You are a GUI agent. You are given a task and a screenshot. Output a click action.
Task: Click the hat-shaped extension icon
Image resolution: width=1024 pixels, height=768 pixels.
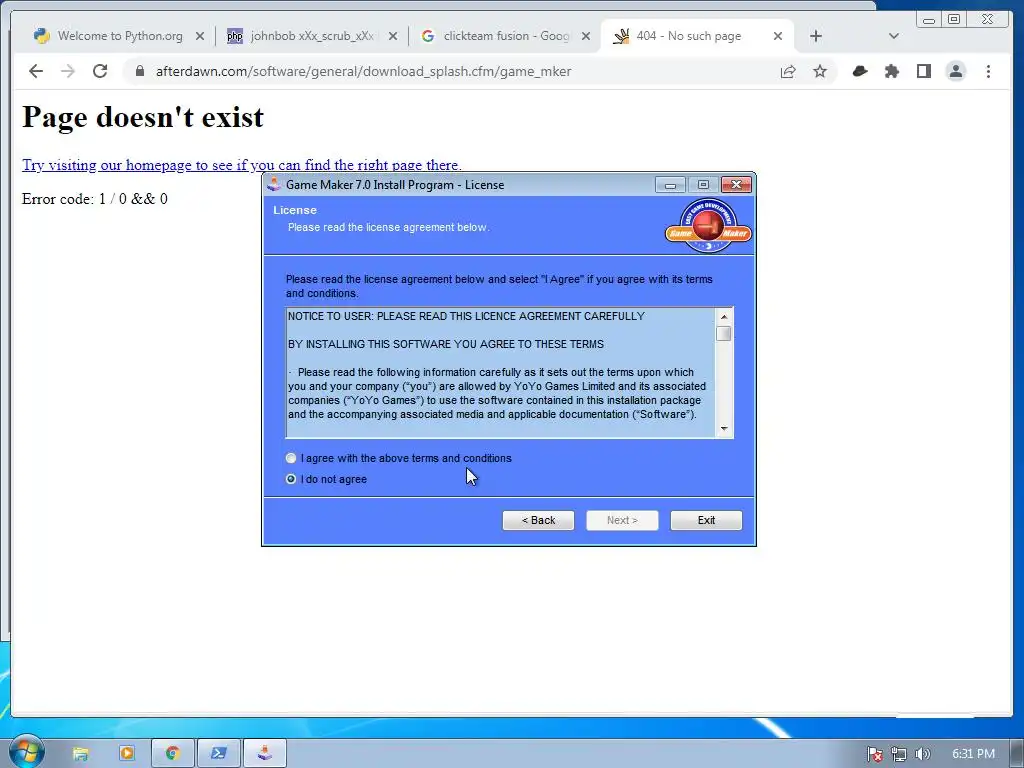tap(860, 71)
